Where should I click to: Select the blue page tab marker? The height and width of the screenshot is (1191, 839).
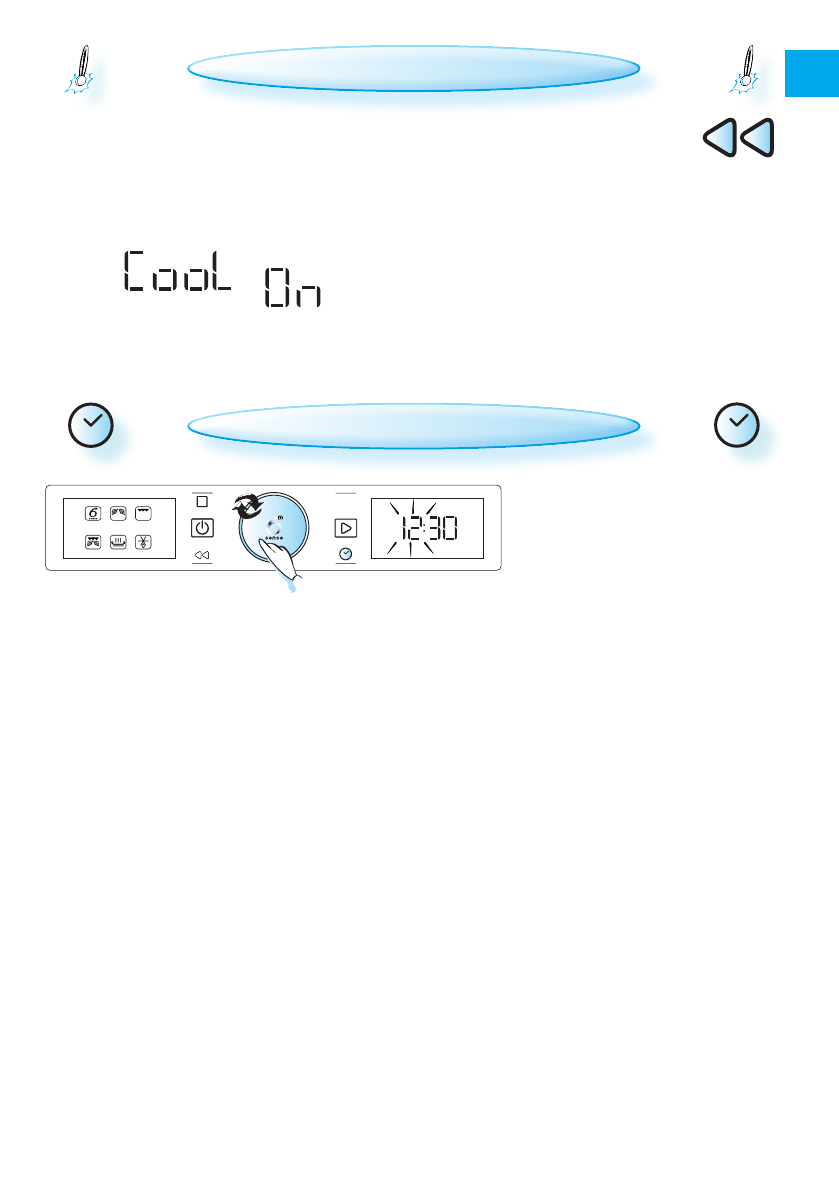(x=812, y=74)
